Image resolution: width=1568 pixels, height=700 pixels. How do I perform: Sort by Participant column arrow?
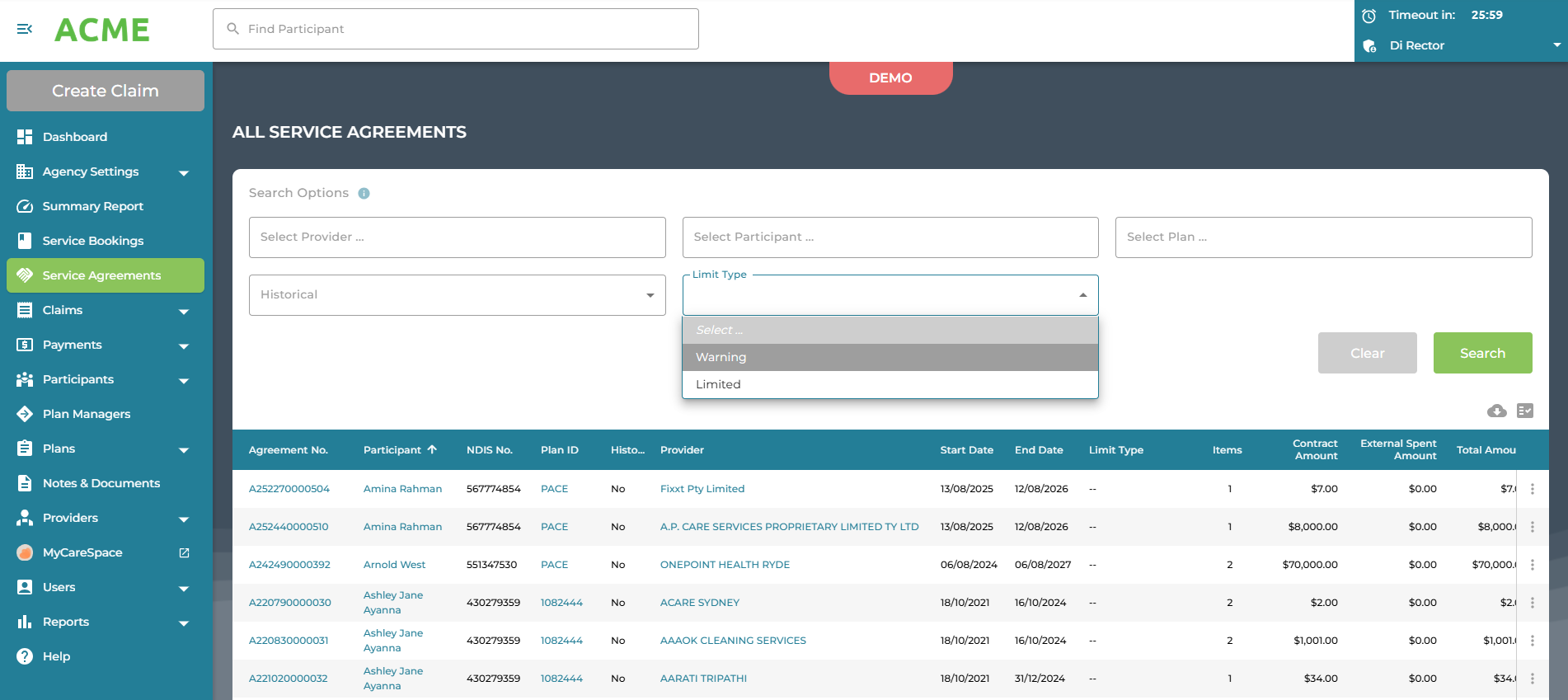click(432, 449)
